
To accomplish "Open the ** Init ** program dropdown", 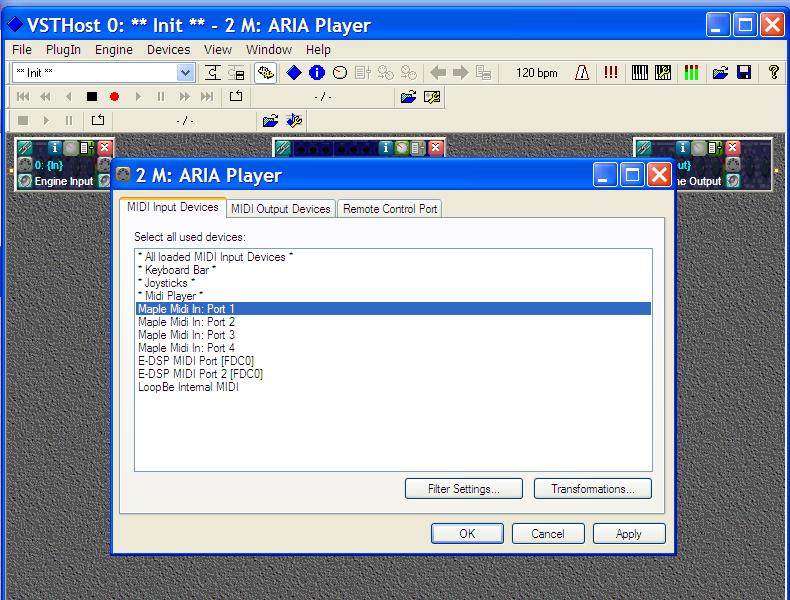I will pyautogui.click(x=185, y=73).
